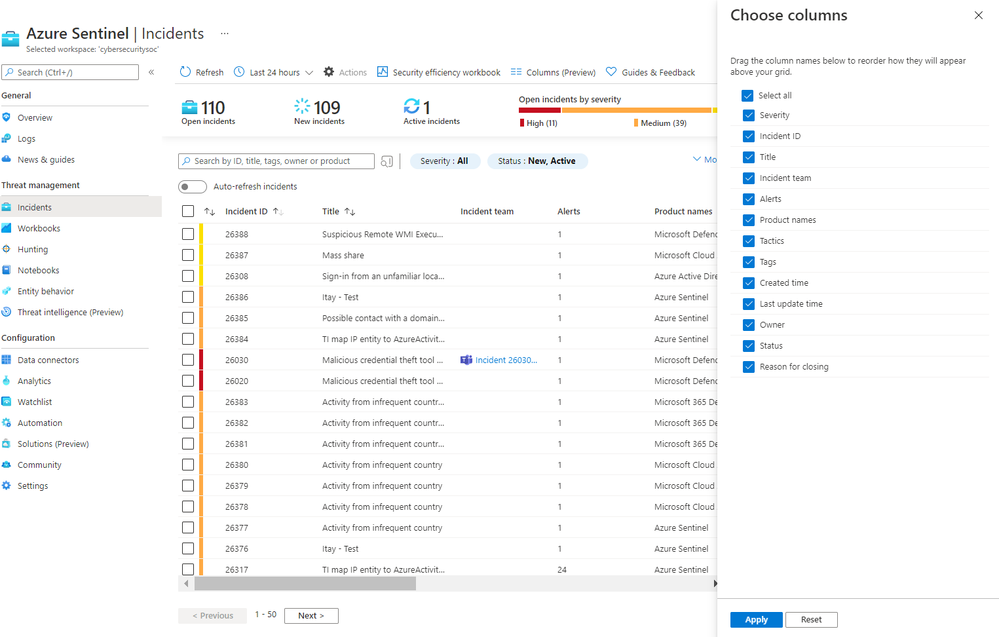The width and height of the screenshot is (999, 637).
Task: Select the checkbox for incident 26317
Action: coord(188,569)
